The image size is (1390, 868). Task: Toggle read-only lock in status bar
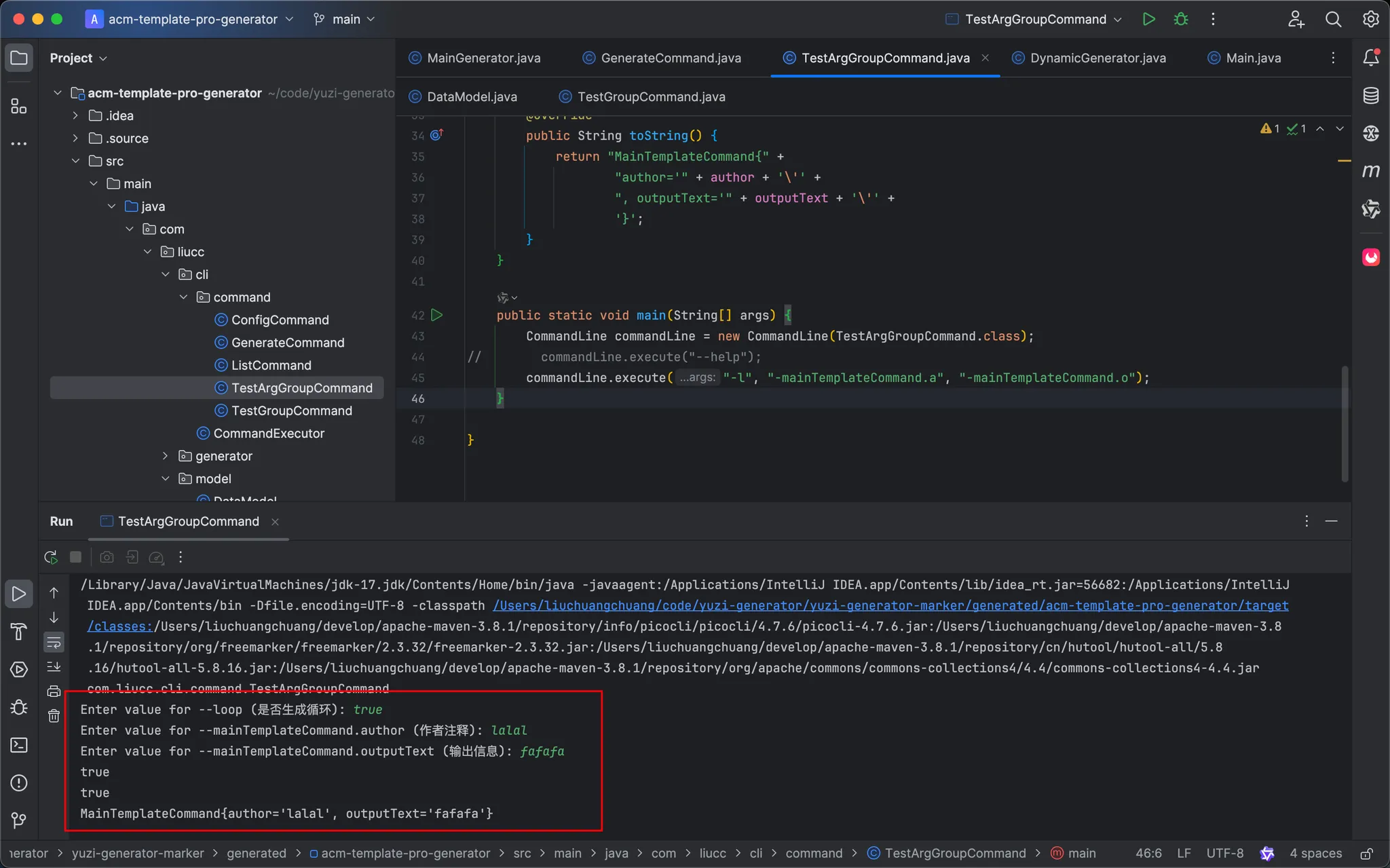1366,853
